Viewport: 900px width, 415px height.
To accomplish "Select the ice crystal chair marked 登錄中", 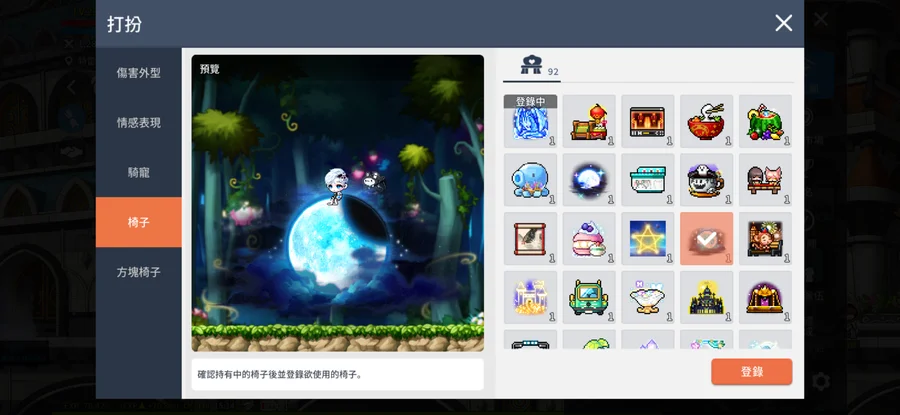I will (x=529, y=121).
